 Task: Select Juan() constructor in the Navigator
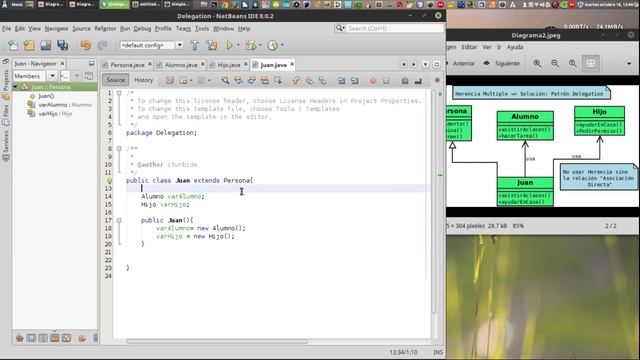tap(42, 96)
